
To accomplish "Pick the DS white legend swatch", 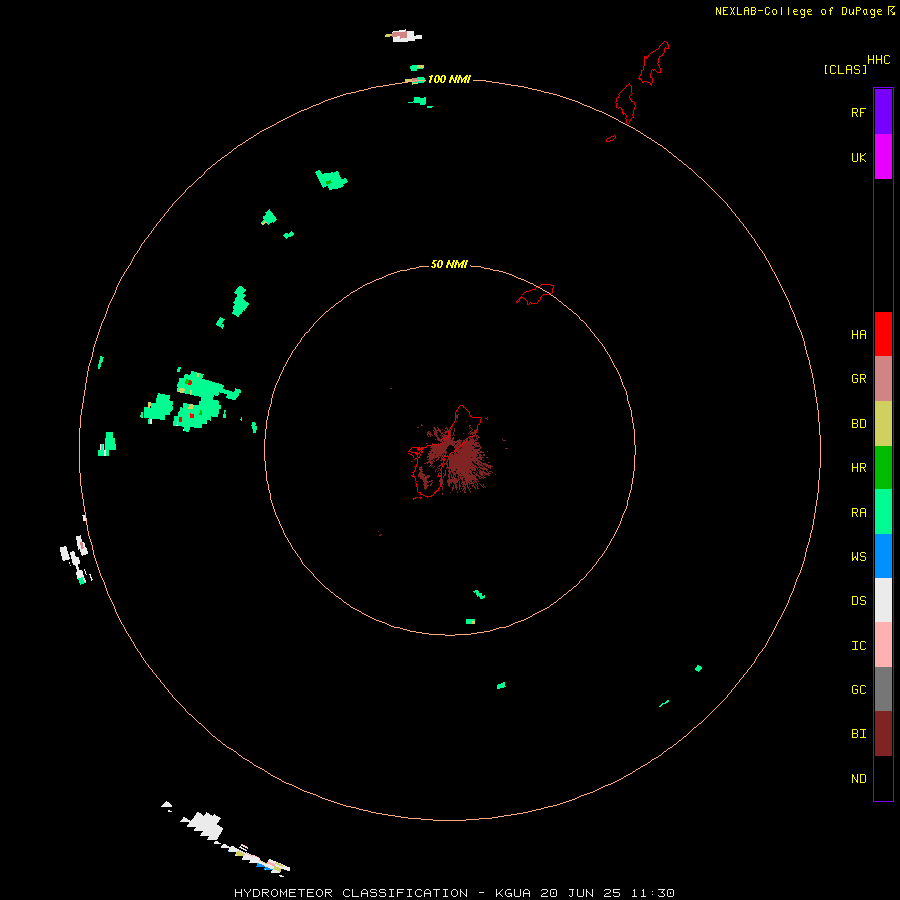I will tap(883, 600).
